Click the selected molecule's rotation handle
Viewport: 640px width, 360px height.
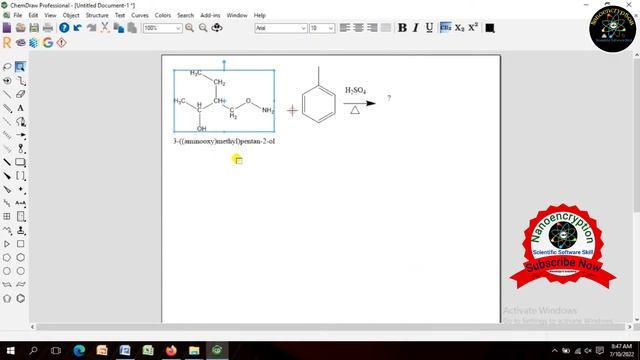224,62
